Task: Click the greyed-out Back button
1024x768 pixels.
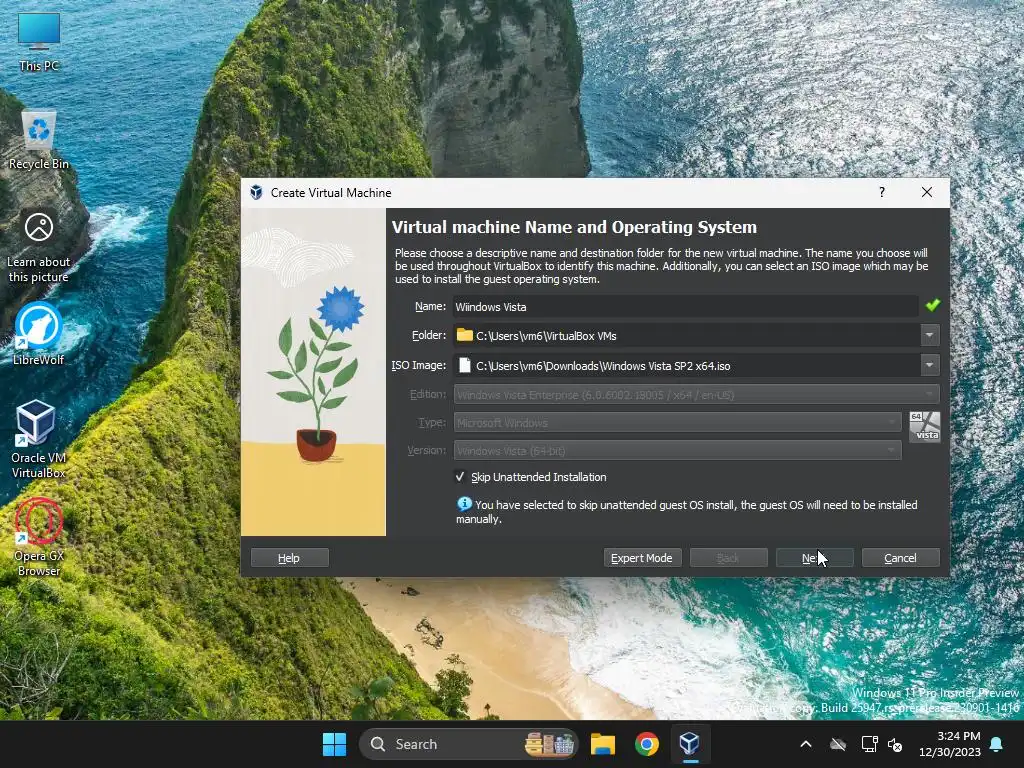Action: click(728, 558)
